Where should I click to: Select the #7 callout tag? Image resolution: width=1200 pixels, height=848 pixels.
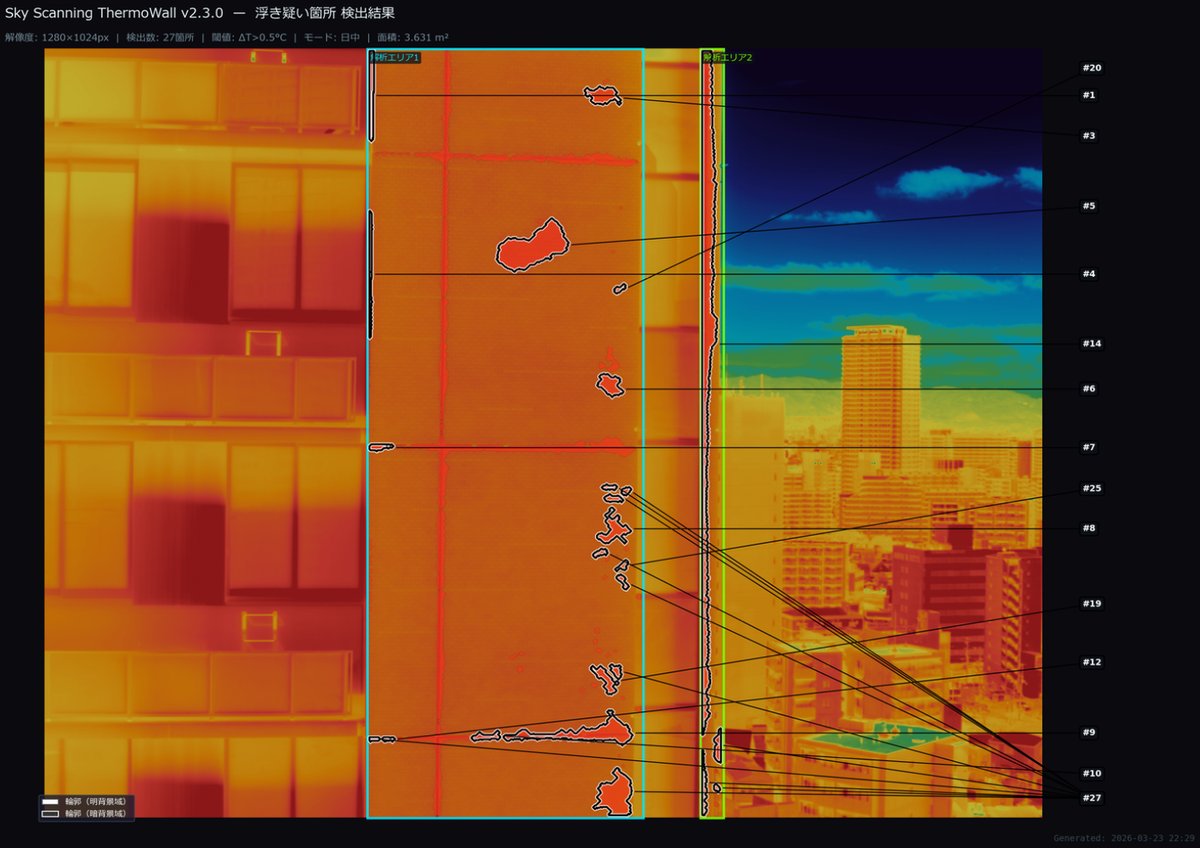[x=1089, y=447]
